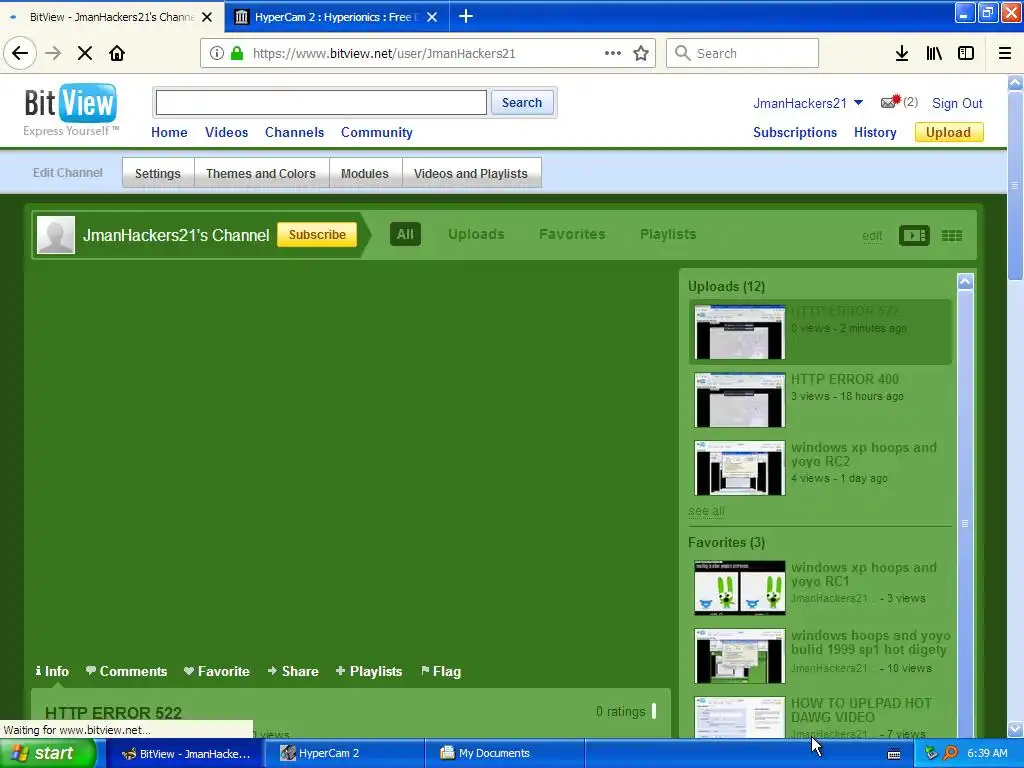1024x768 pixels.
Task: Open a new browser tab with plus
Action: tap(466, 16)
